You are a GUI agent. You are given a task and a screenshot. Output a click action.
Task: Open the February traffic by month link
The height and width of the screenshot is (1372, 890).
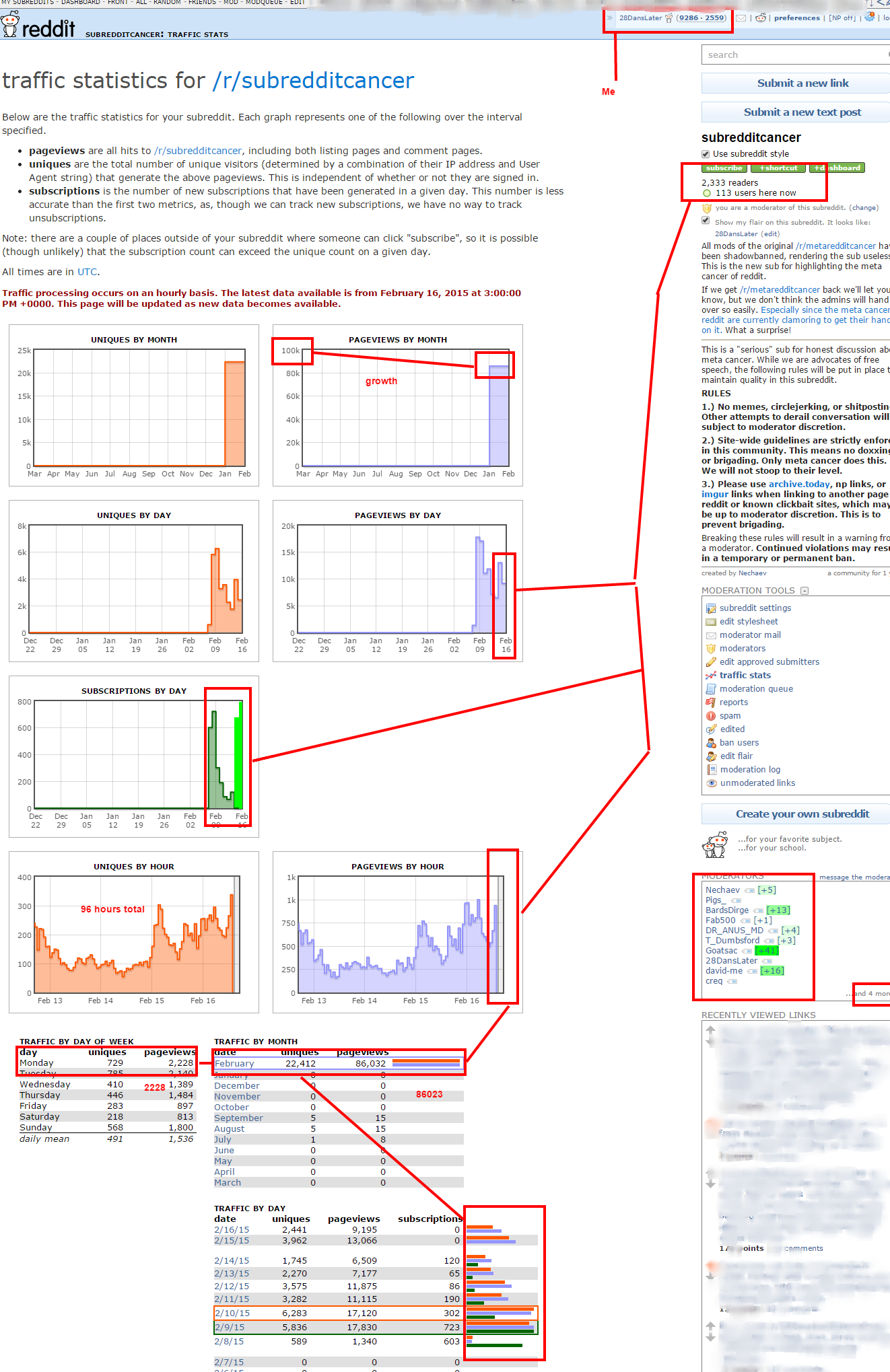coord(234,1064)
